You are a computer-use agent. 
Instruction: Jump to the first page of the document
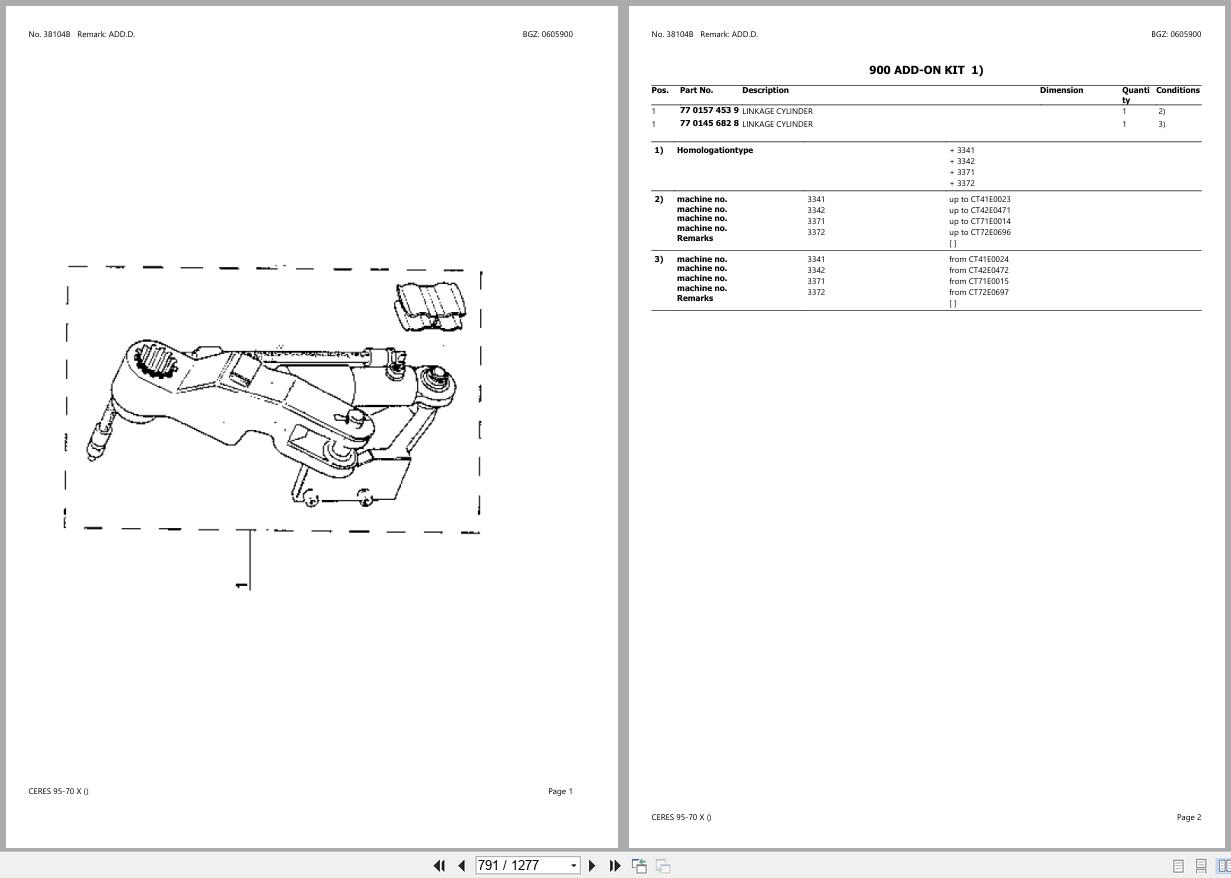click(439, 865)
